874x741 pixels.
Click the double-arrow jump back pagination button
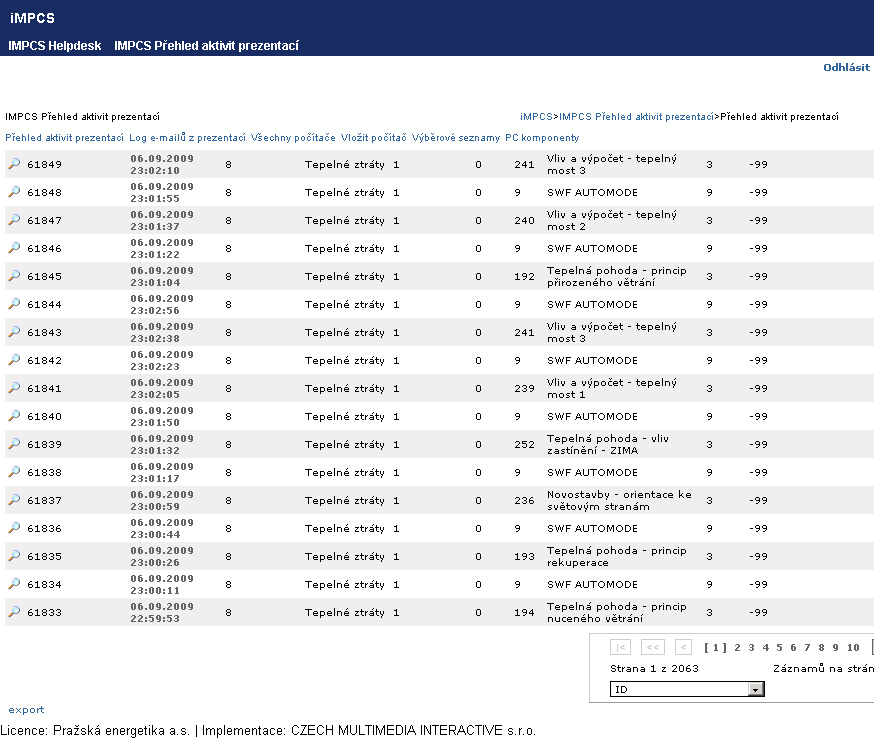pyautogui.click(x=653, y=647)
